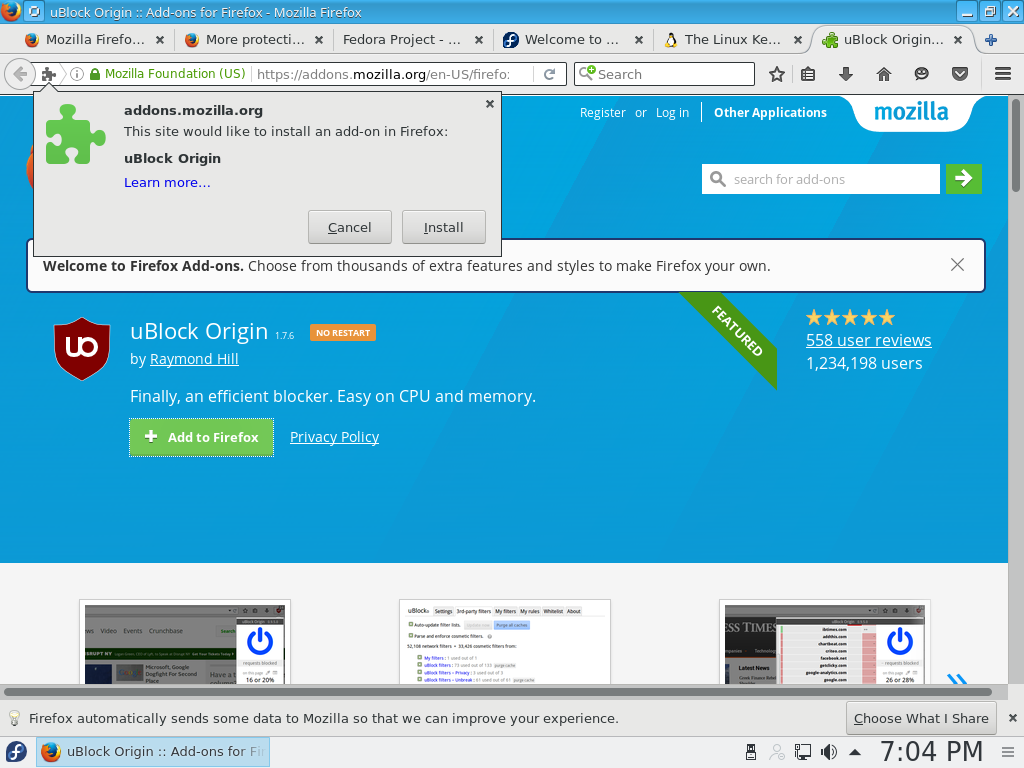Image resolution: width=1024 pixels, height=768 pixels.
Task: Open the Fedora application launcher icon
Action: 16,752
